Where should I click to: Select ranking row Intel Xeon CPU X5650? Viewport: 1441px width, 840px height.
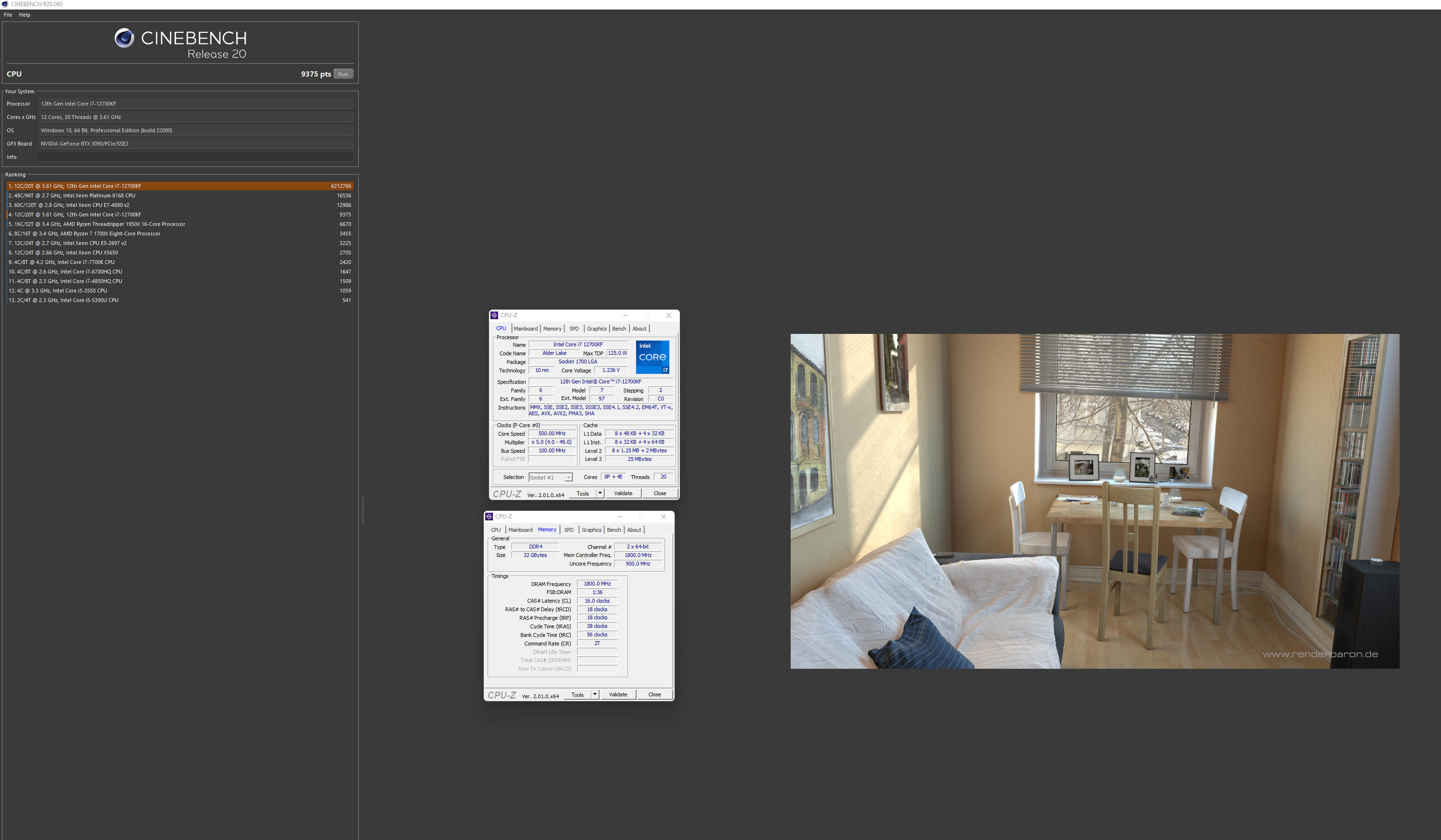coord(180,253)
